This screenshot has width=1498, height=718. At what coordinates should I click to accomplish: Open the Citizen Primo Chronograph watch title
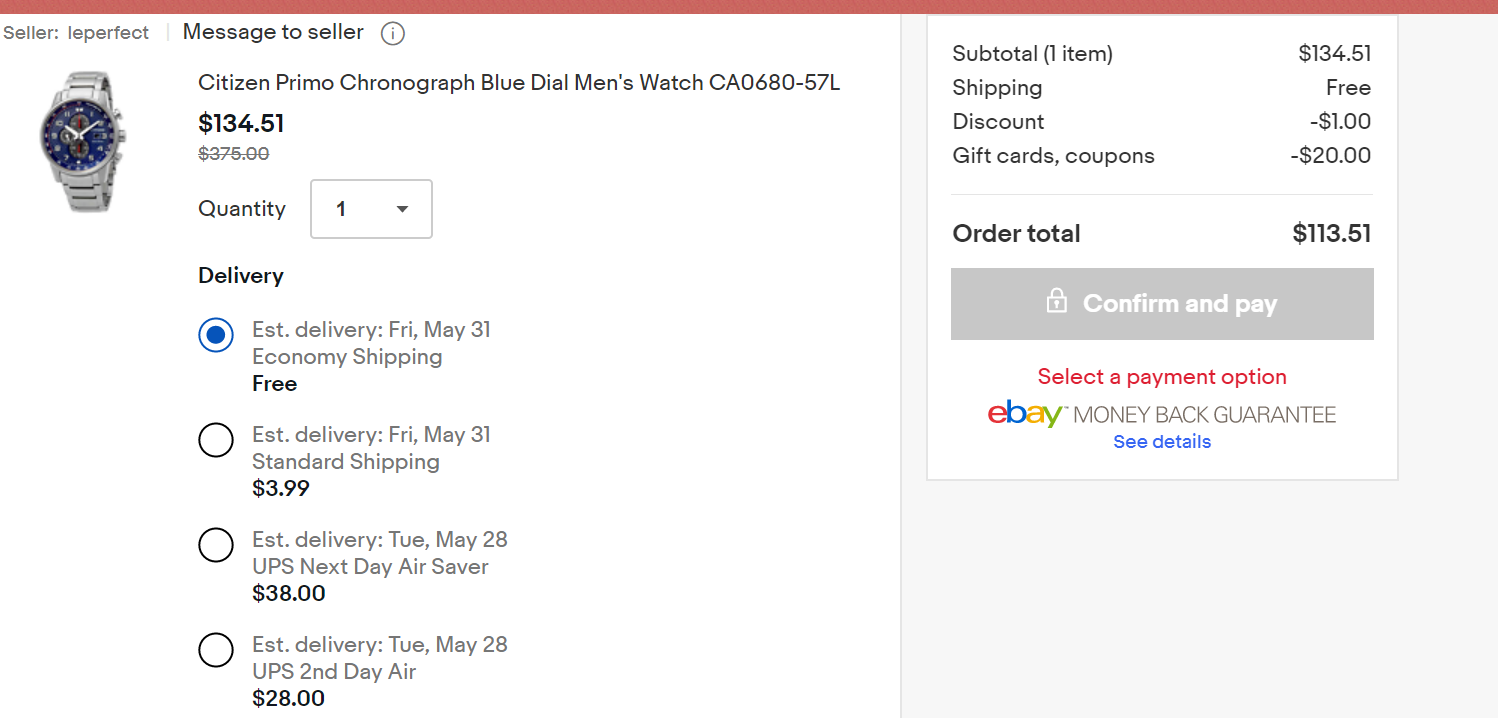519,83
